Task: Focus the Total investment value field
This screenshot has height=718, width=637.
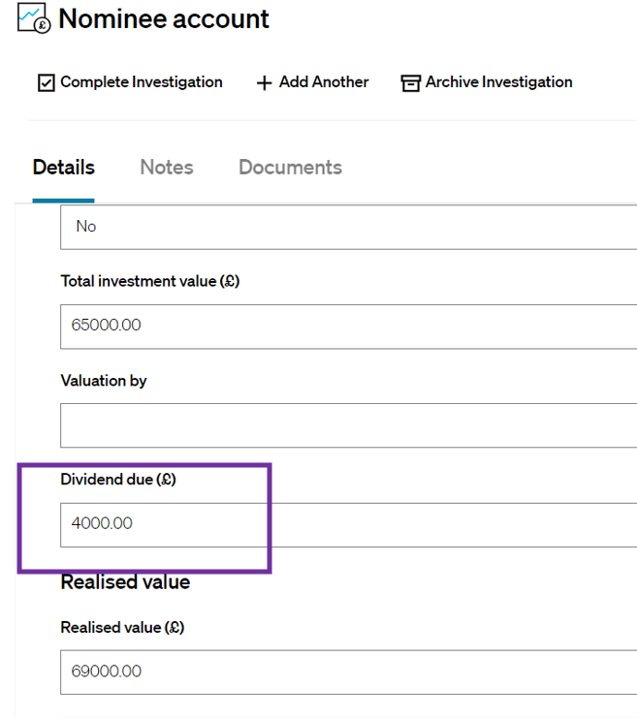Action: pyautogui.click(x=348, y=326)
